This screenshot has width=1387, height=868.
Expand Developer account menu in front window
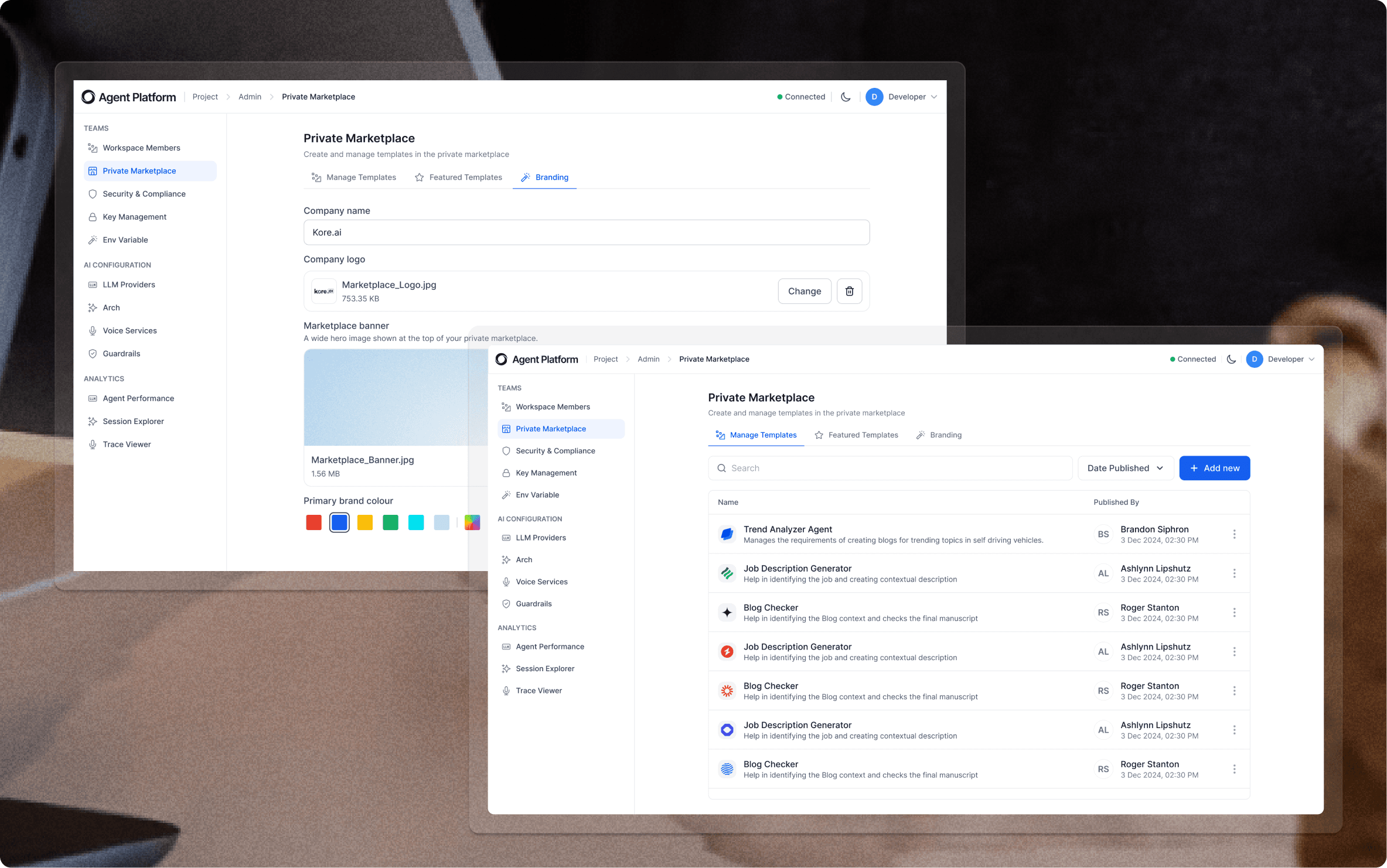(1311, 359)
